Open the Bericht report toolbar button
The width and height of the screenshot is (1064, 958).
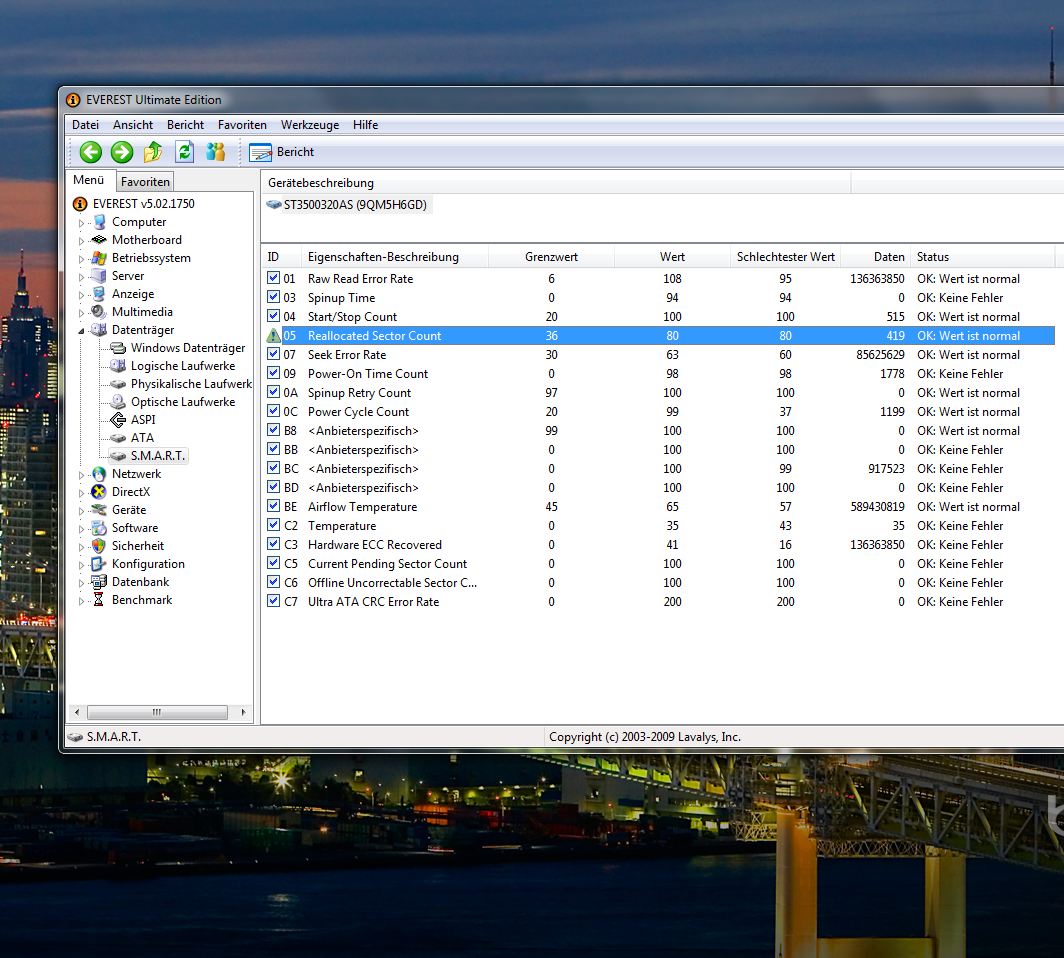pyautogui.click(x=282, y=152)
